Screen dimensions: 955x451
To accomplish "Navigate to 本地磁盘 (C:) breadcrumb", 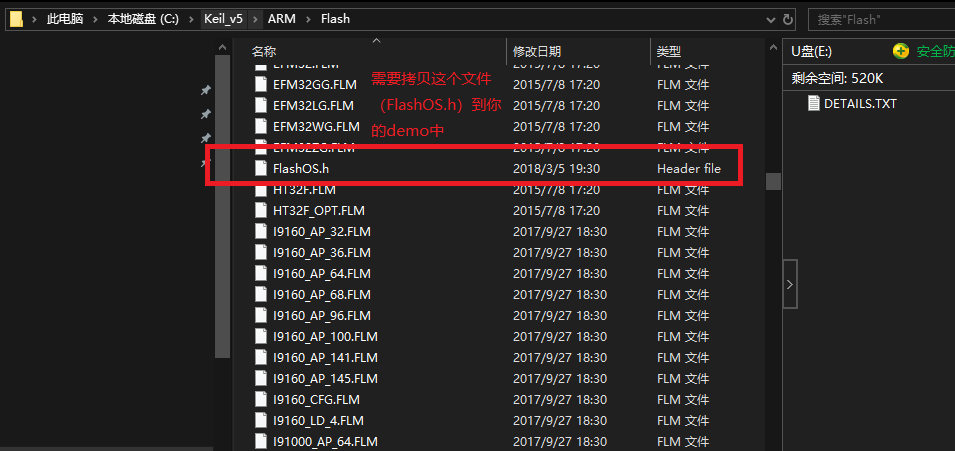I will [143, 19].
